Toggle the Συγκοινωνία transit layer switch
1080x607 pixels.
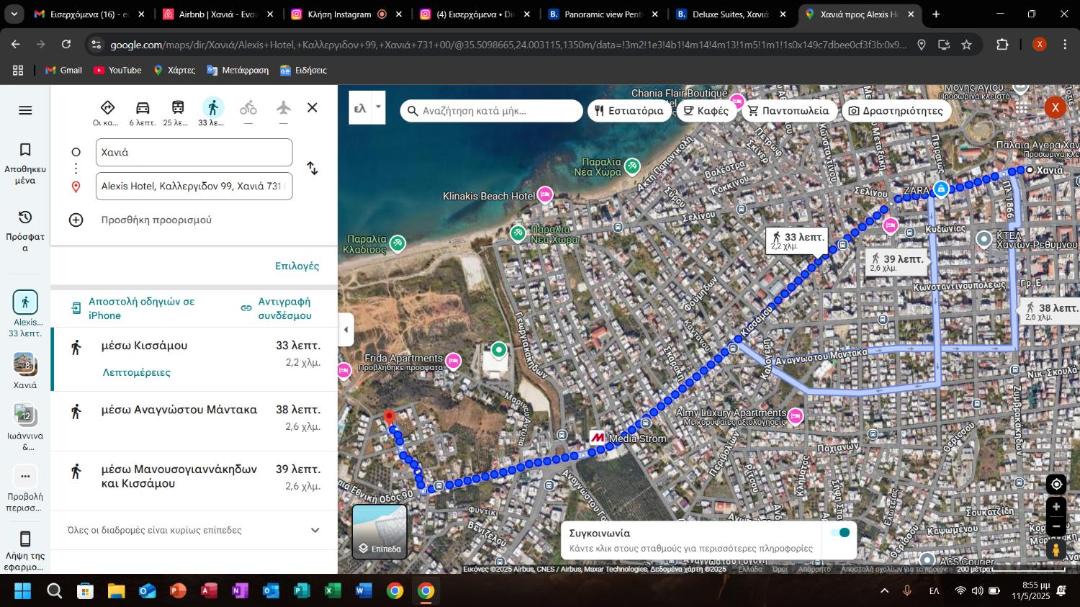[x=840, y=533]
